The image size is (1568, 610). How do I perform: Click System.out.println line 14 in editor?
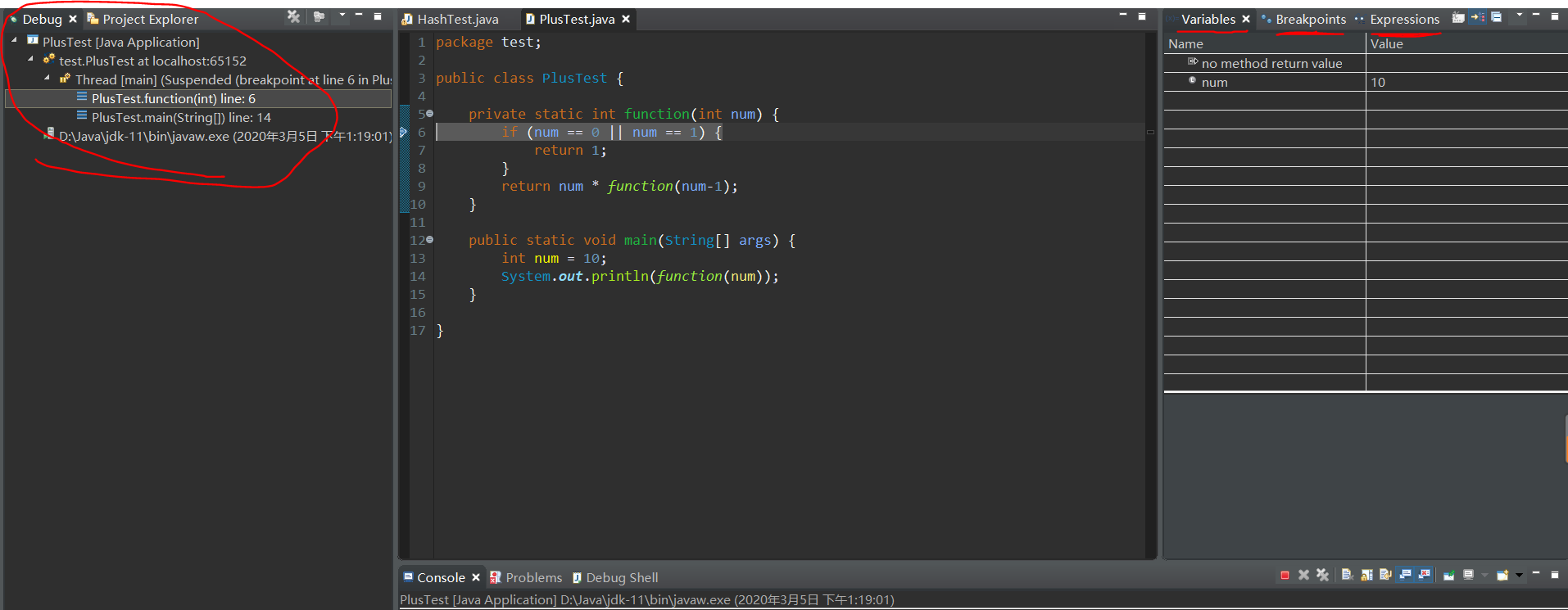(640, 276)
